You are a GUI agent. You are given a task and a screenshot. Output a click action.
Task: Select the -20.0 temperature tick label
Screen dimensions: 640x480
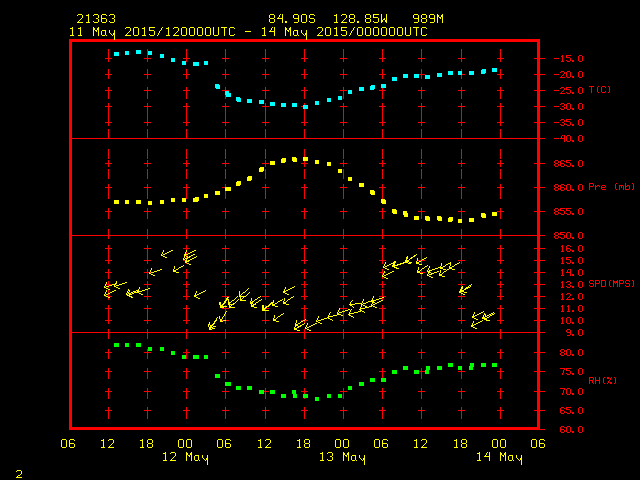569,75
